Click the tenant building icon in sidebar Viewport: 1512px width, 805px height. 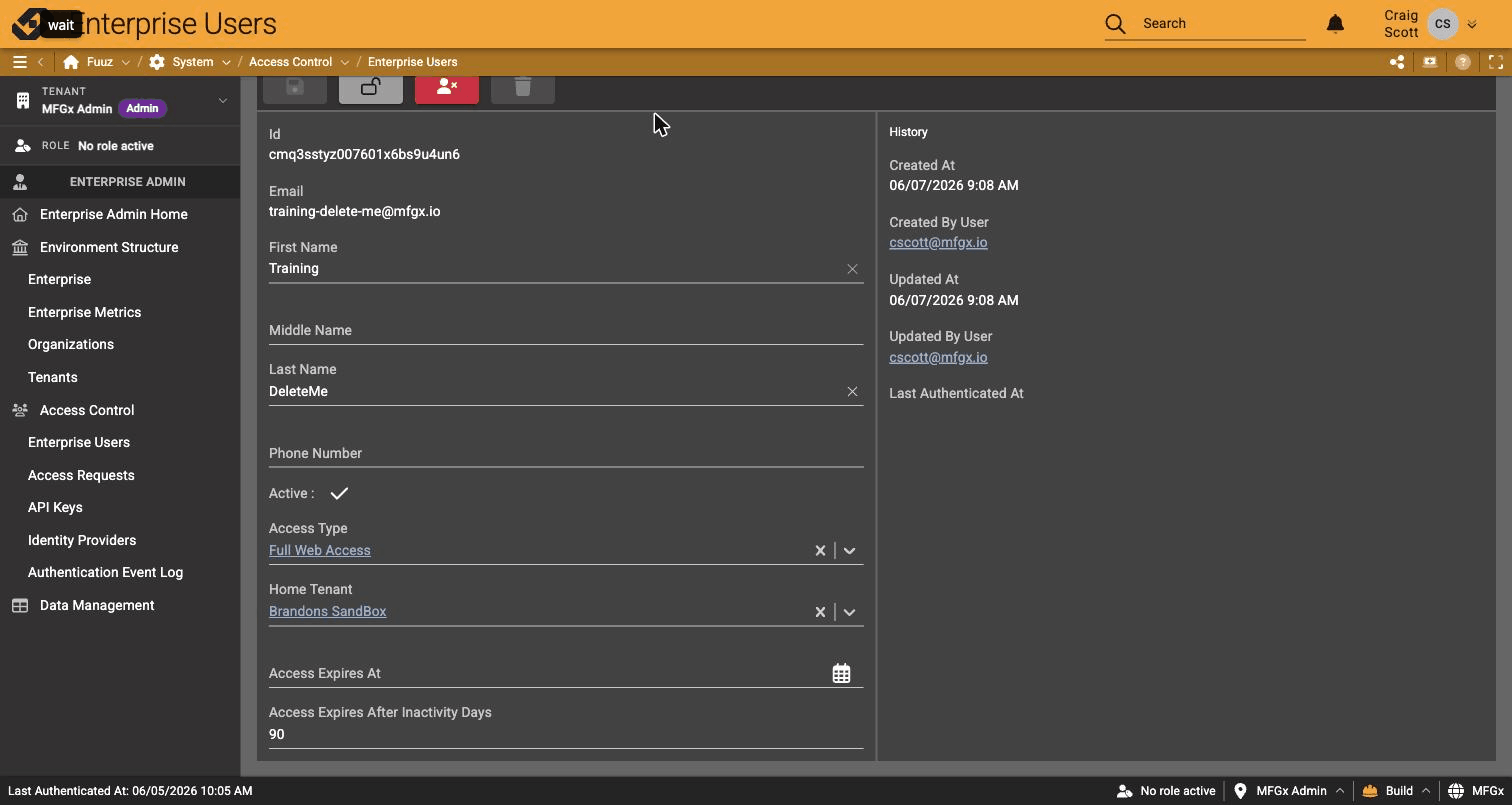click(22, 100)
